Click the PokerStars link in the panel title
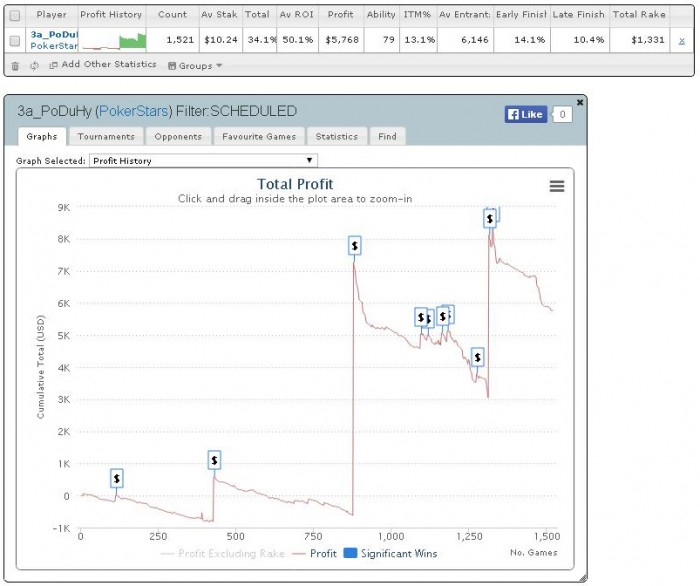The width and height of the screenshot is (700, 586). 133,111
